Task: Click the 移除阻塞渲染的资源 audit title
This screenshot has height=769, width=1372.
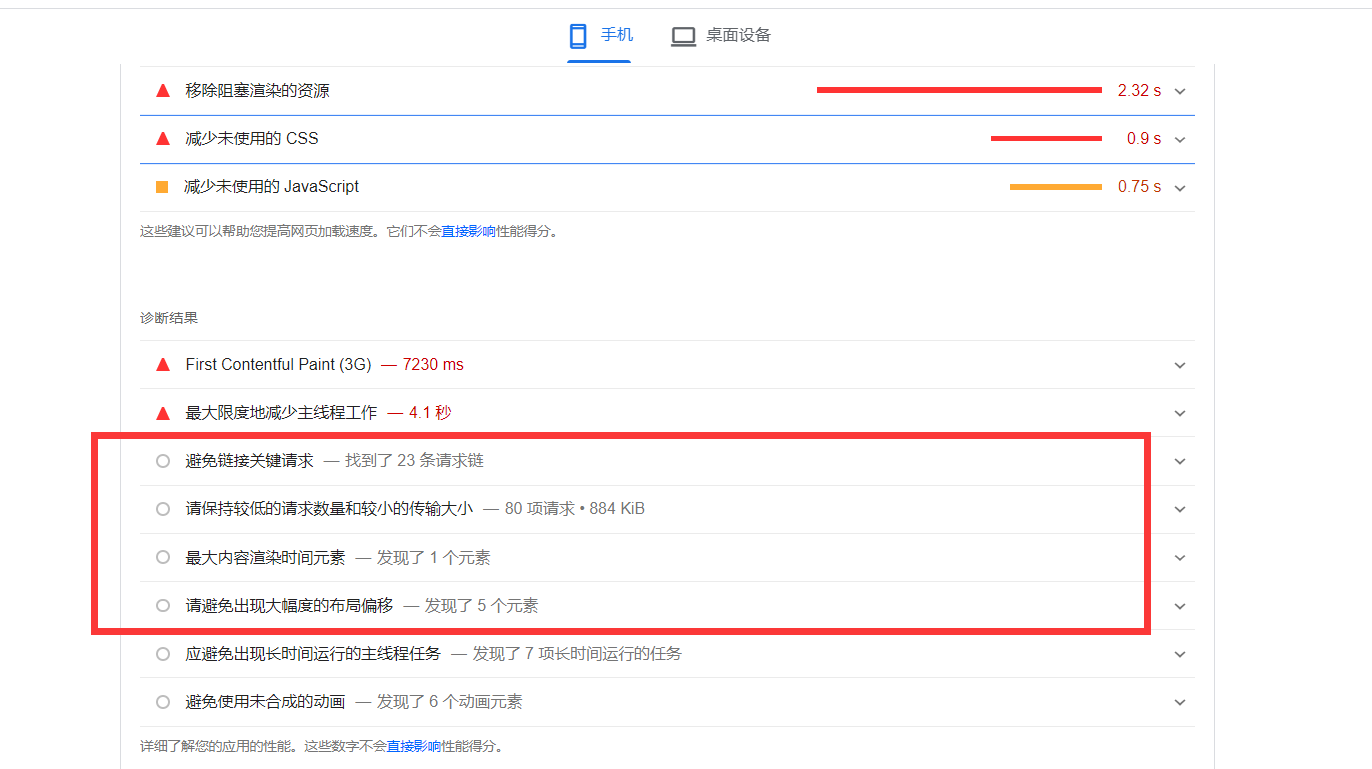Action: point(257,91)
